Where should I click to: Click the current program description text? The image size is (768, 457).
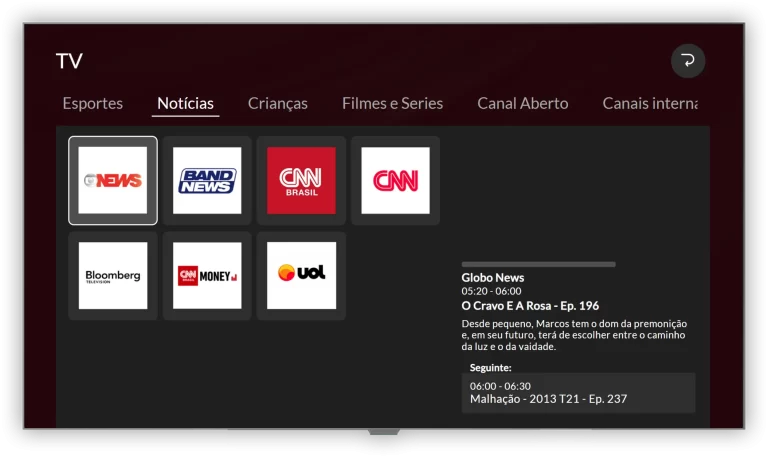pos(574,335)
